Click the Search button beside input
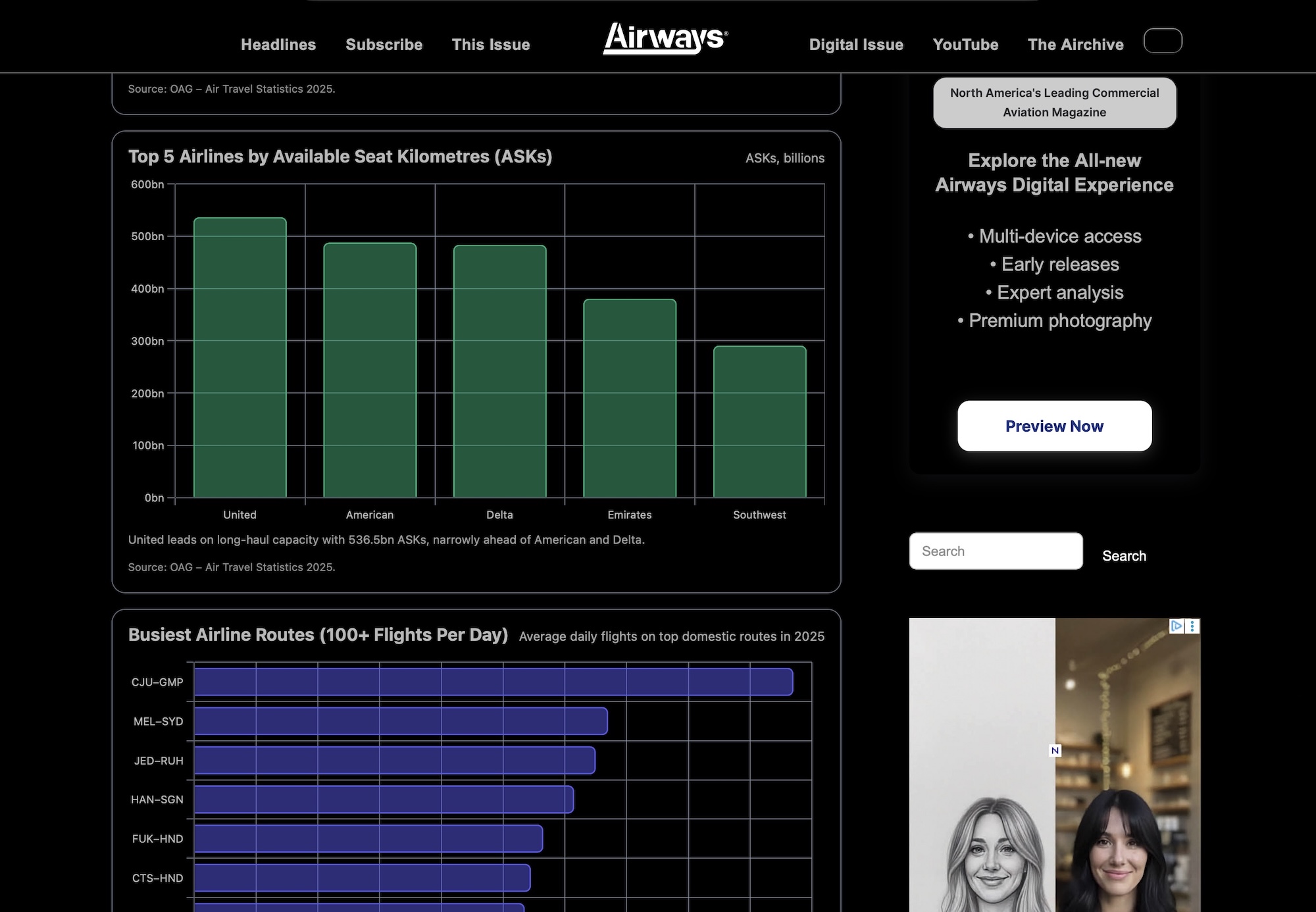Image resolution: width=1316 pixels, height=912 pixels. click(1124, 556)
